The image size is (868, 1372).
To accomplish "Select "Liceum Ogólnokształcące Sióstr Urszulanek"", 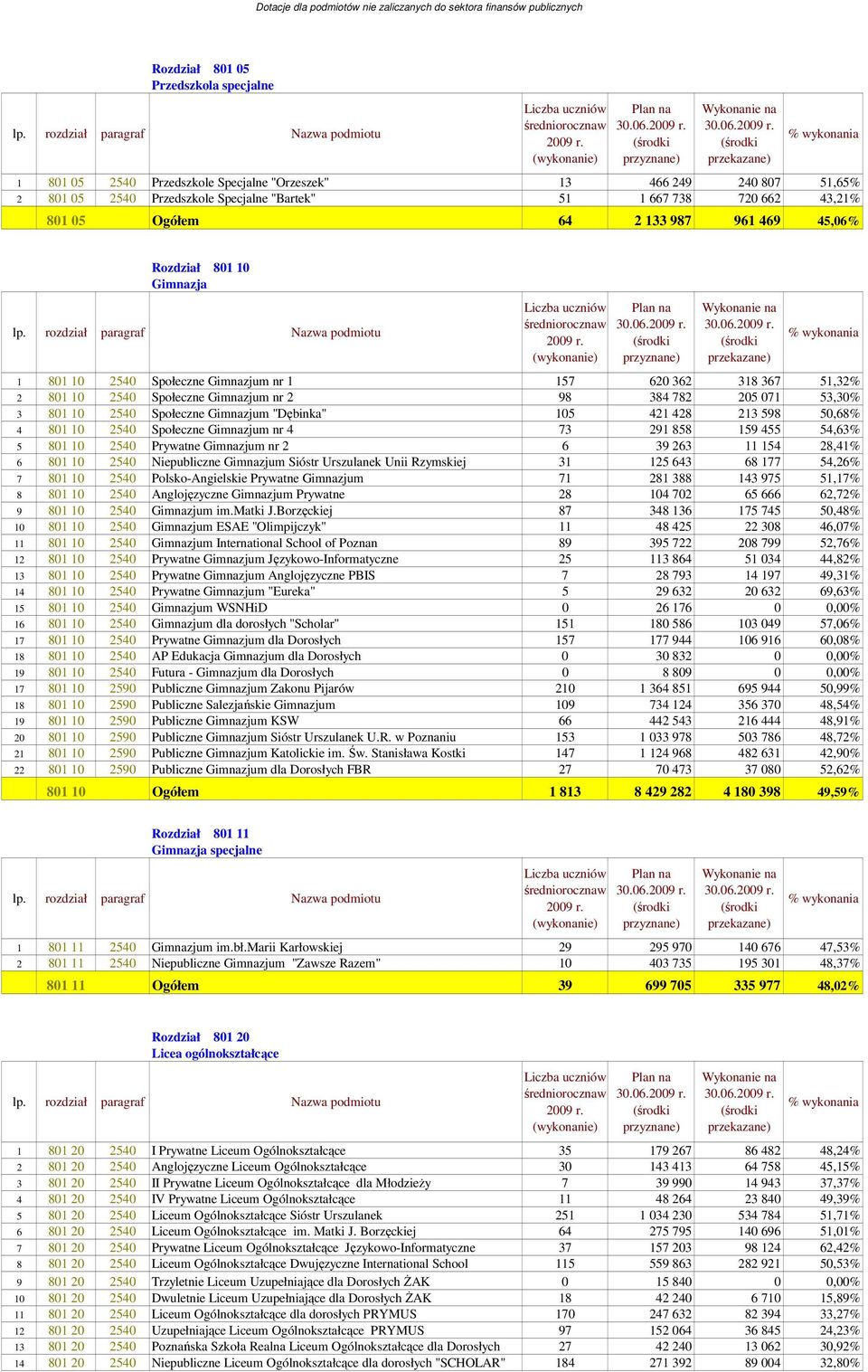I will pyautogui.click(x=267, y=1217).
